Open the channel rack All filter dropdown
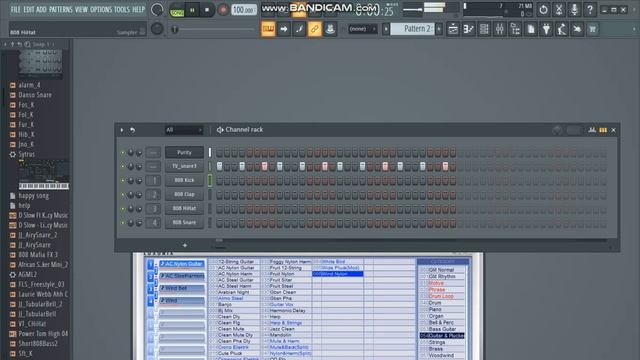The image size is (640, 360). pos(184,130)
